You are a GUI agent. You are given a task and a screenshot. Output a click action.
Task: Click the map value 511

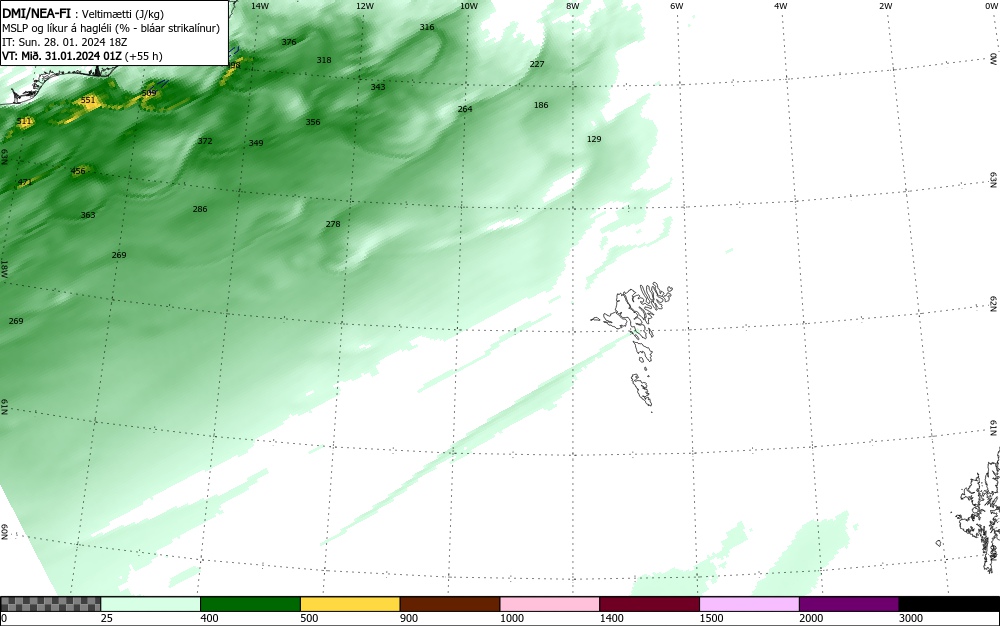tap(24, 121)
